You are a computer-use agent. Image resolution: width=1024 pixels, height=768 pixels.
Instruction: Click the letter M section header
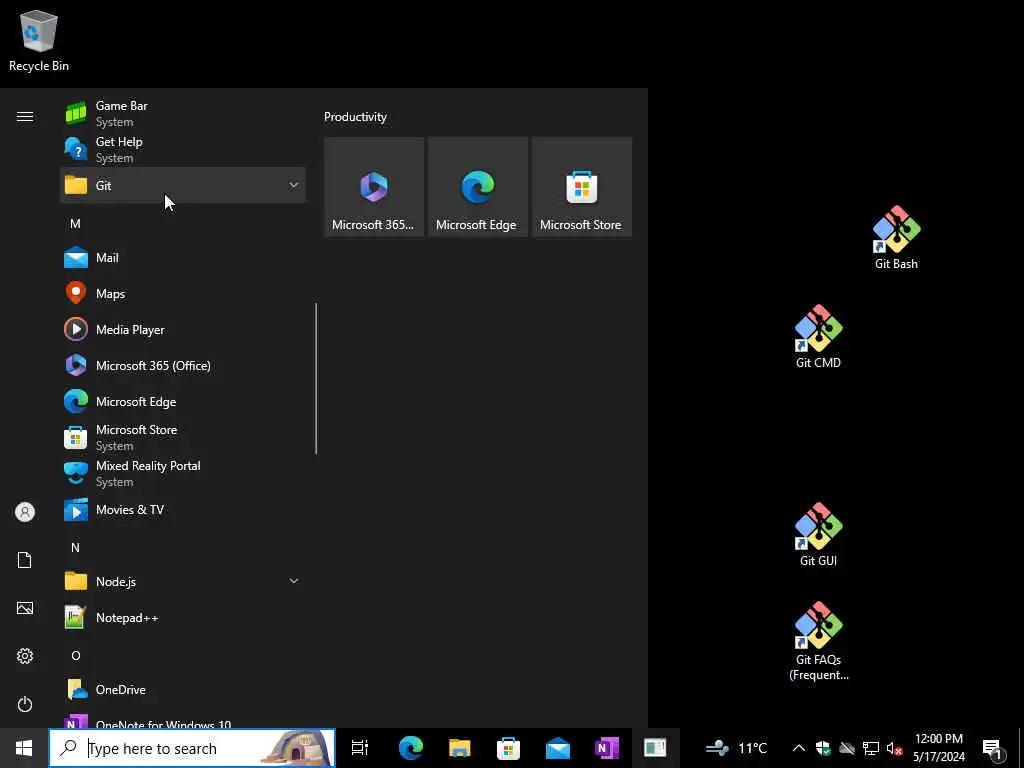tap(75, 224)
